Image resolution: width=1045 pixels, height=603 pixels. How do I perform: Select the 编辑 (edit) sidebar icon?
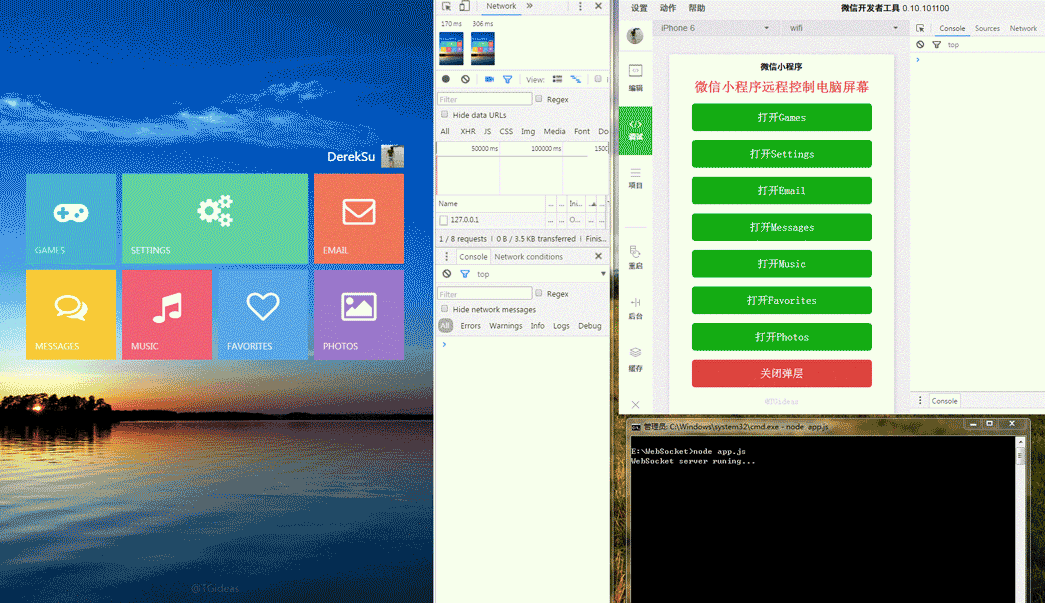(x=635, y=77)
